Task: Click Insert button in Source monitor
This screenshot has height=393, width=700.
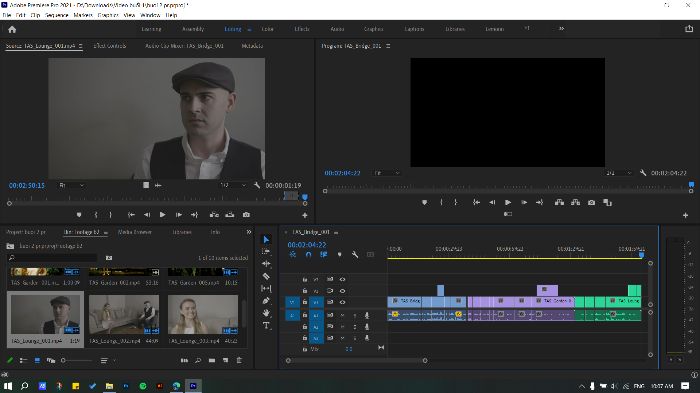Action: tap(214, 215)
